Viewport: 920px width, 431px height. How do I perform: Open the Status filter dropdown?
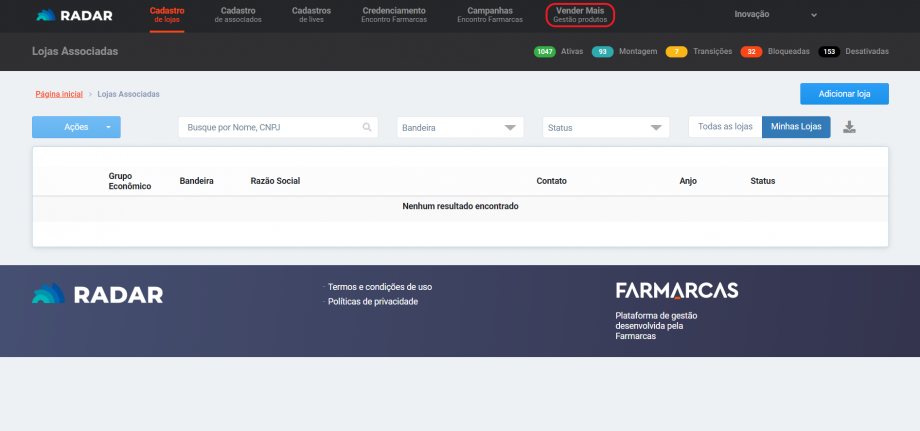(x=606, y=128)
